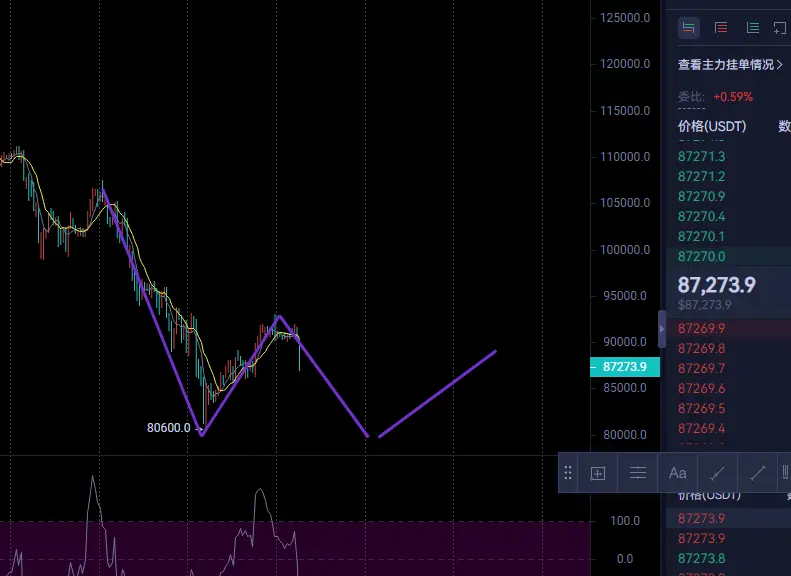
Task: Select bid price 87269.6
Action: [x=701, y=388]
